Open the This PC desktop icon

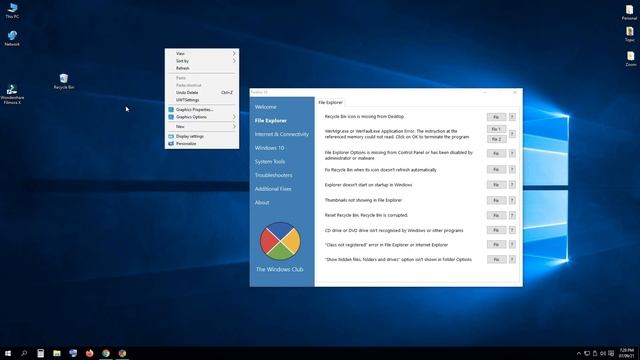12,11
